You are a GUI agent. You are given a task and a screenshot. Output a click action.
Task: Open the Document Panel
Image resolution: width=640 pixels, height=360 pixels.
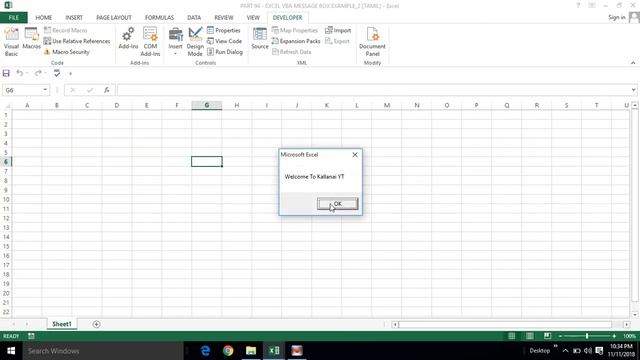tap(372, 42)
